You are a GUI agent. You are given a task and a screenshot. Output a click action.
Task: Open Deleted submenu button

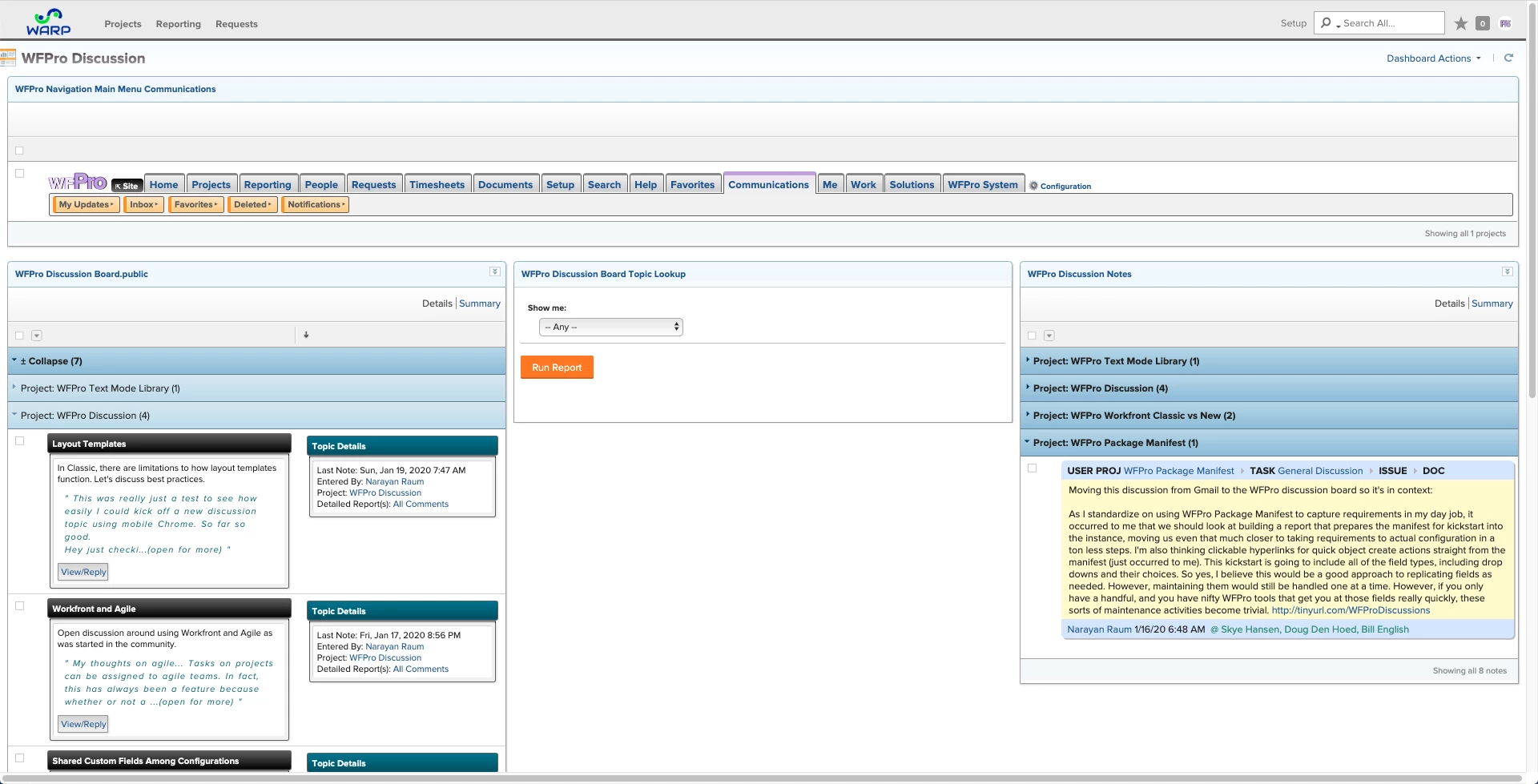(252, 205)
